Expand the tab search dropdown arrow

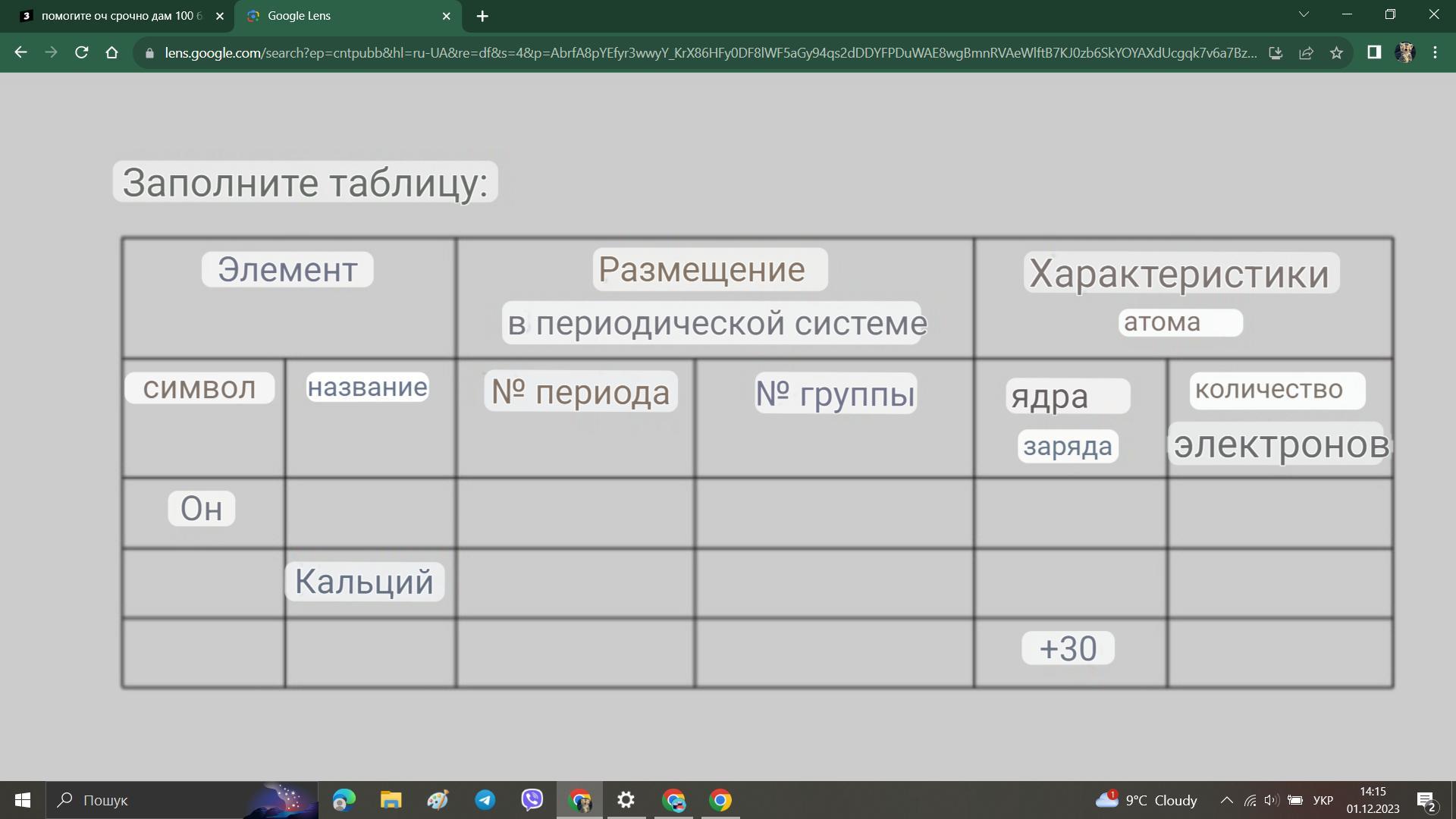(1304, 14)
